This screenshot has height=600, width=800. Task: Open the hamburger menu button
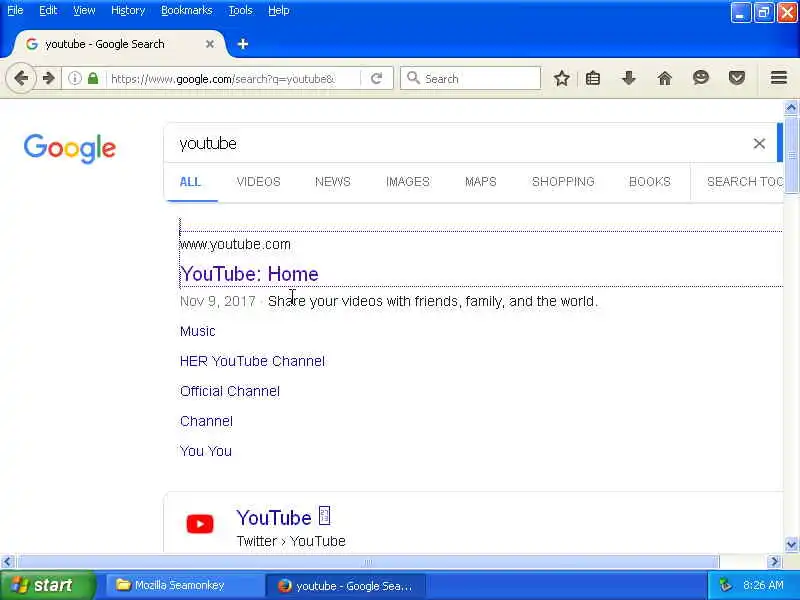pyautogui.click(x=778, y=78)
